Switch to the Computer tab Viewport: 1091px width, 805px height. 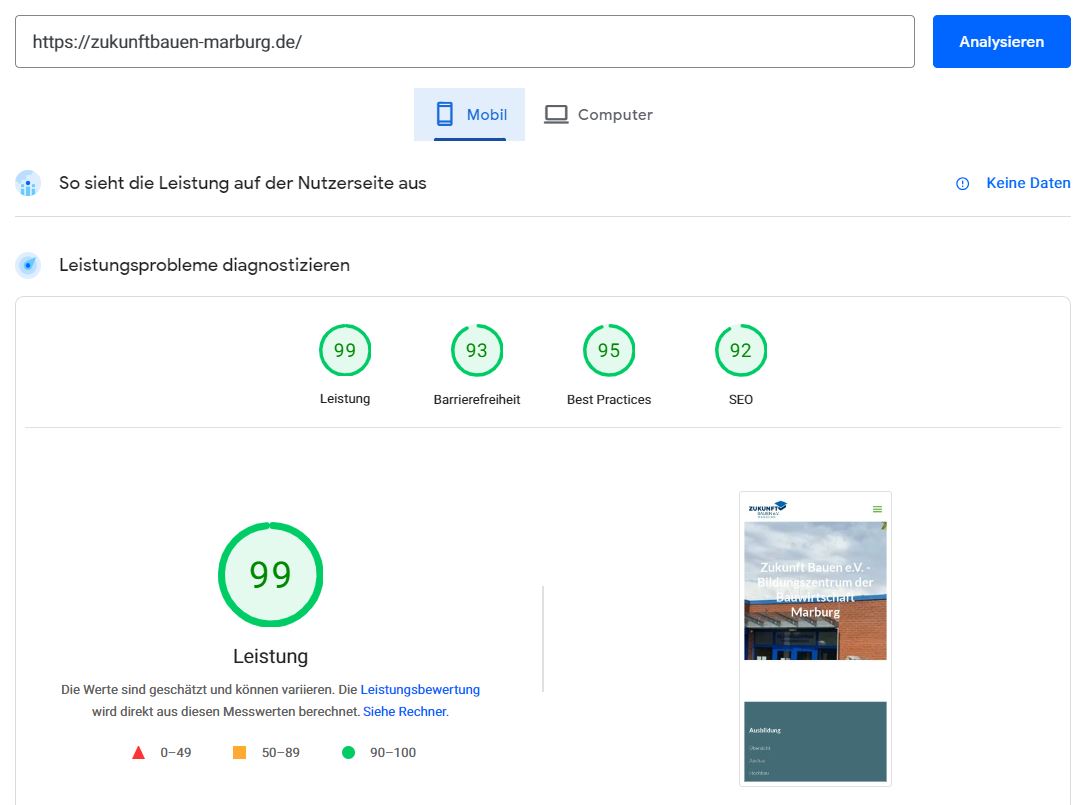pyautogui.click(x=598, y=115)
